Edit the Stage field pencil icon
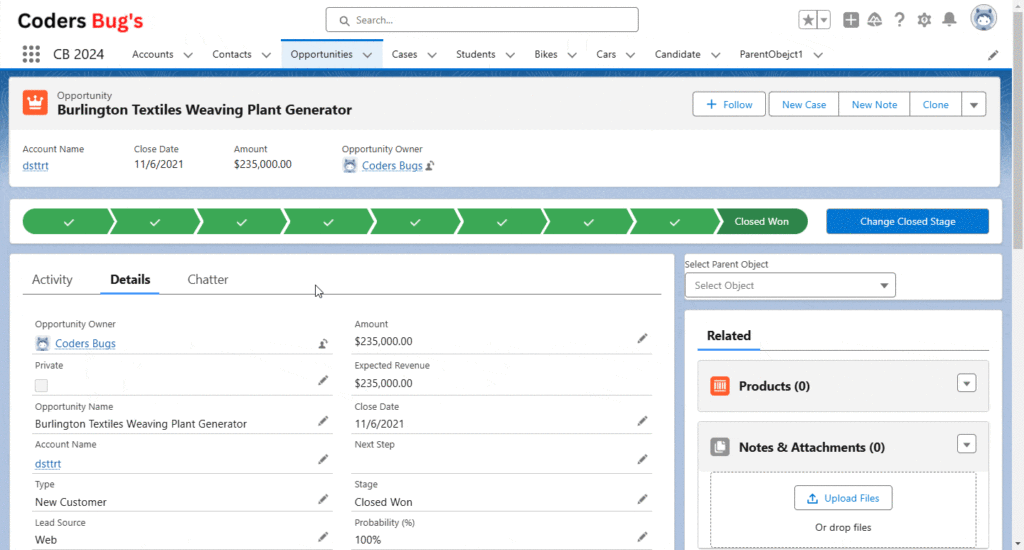Image resolution: width=1024 pixels, height=550 pixels. 643,499
